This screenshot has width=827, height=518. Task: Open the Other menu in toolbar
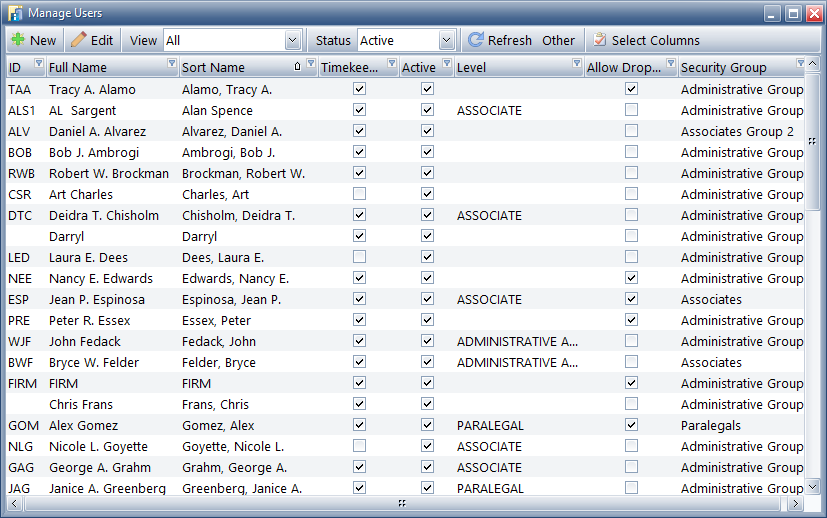(x=558, y=40)
